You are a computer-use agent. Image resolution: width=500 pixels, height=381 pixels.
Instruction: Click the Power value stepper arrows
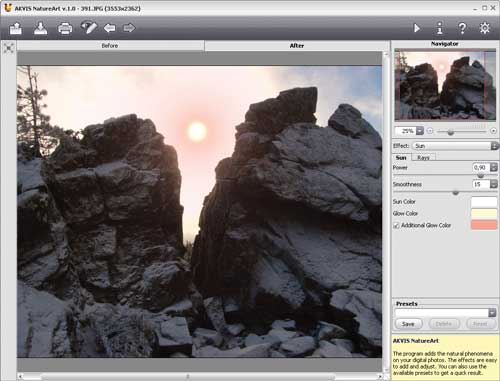[x=494, y=167]
